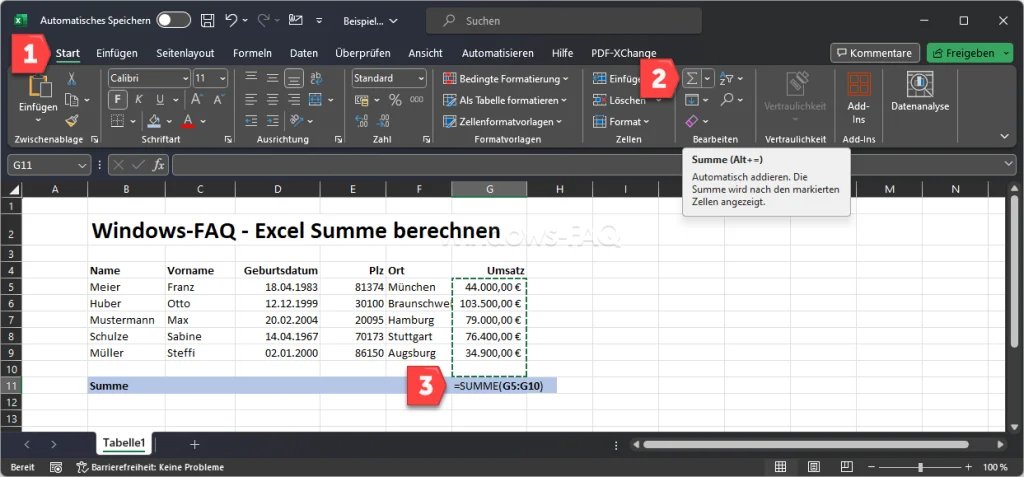Switch to the Formeln tab
The image size is (1024, 477).
252,54
